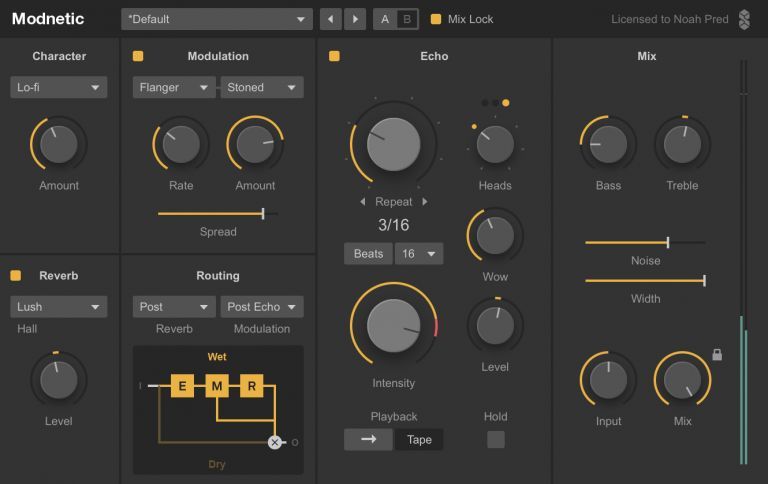Click the Repeat left arrow
This screenshot has height=484, width=768.
362,202
